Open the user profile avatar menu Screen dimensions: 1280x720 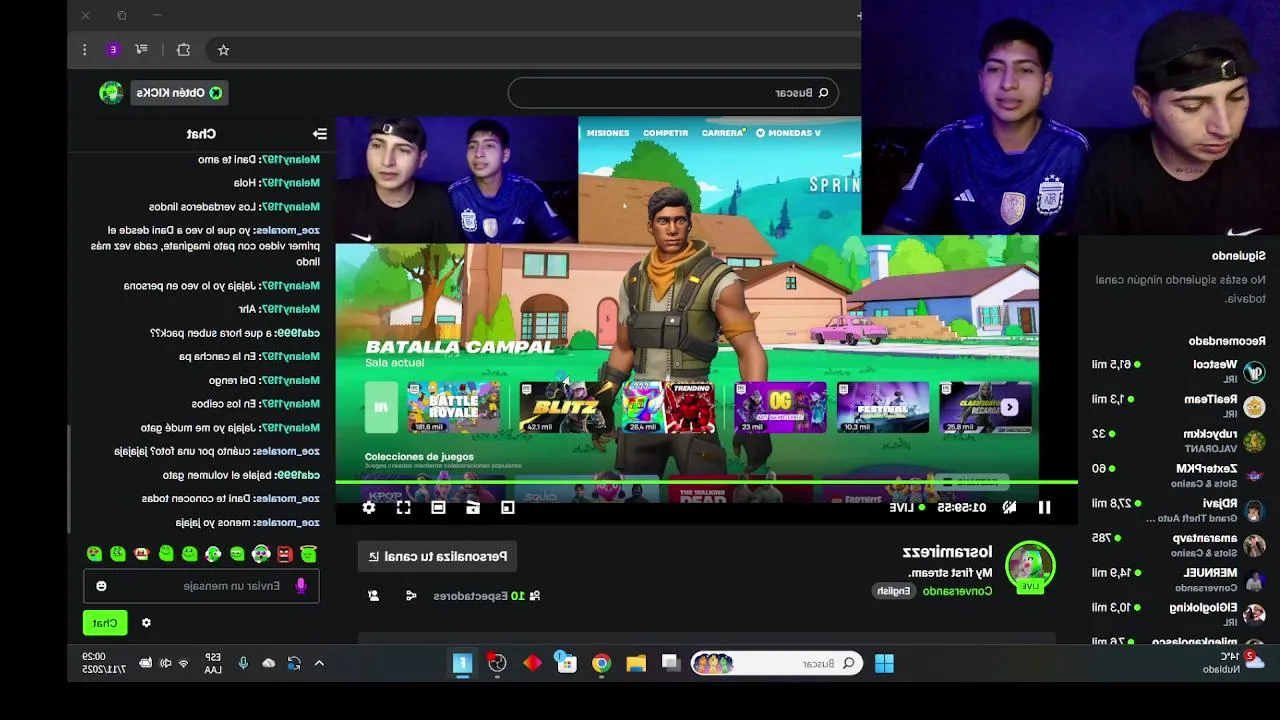coord(110,93)
